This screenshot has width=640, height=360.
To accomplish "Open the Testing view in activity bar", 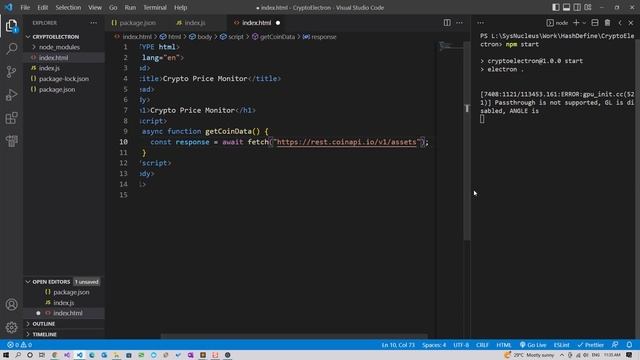I will (11, 141).
